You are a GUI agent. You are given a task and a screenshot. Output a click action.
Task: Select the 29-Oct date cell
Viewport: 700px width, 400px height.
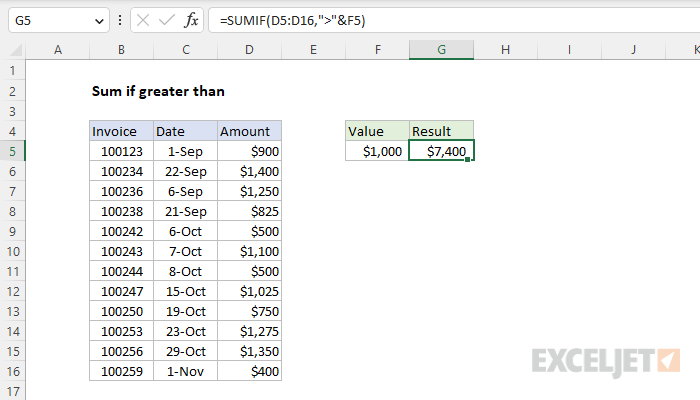[x=185, y=351]
